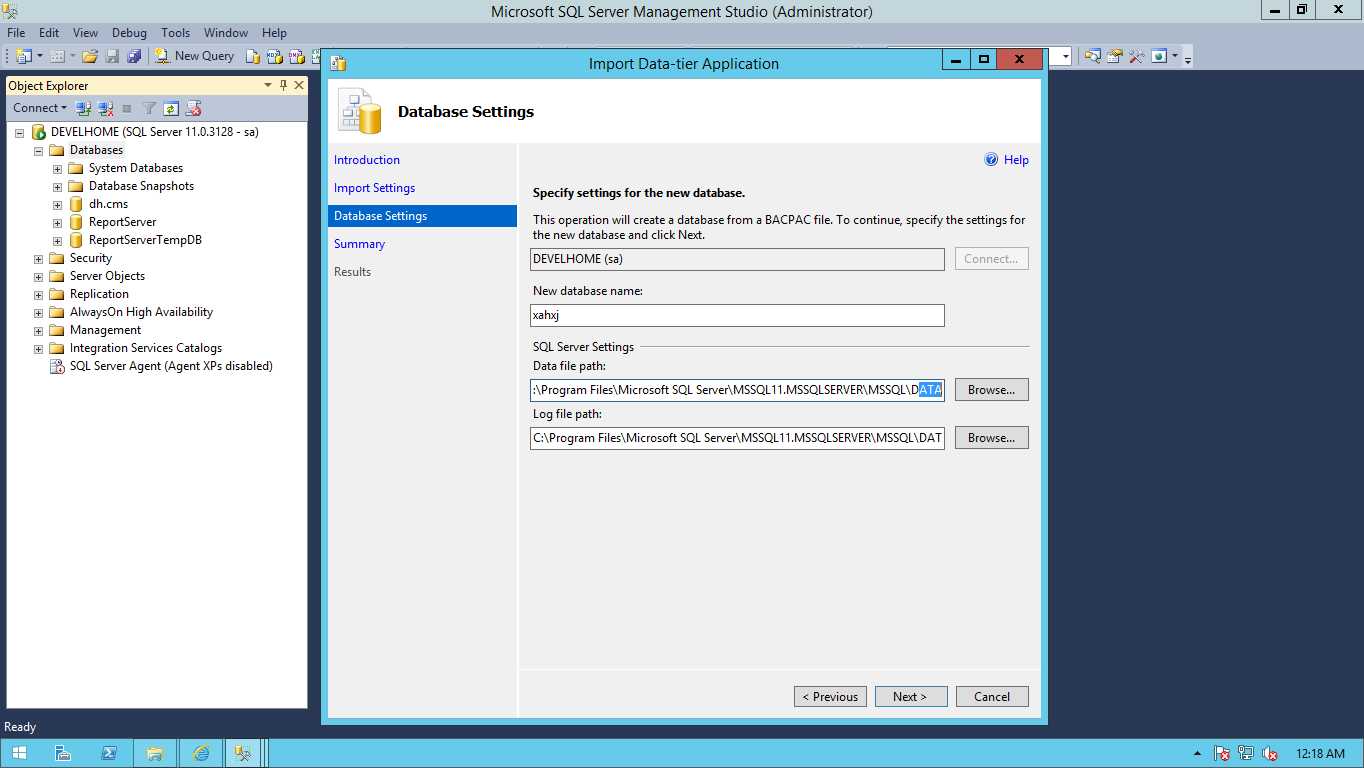Open the Connect dropdown in Object Explorer
Image resolution: width=1364 pixels, height=768 pixels.
click(x=40, y=108)
